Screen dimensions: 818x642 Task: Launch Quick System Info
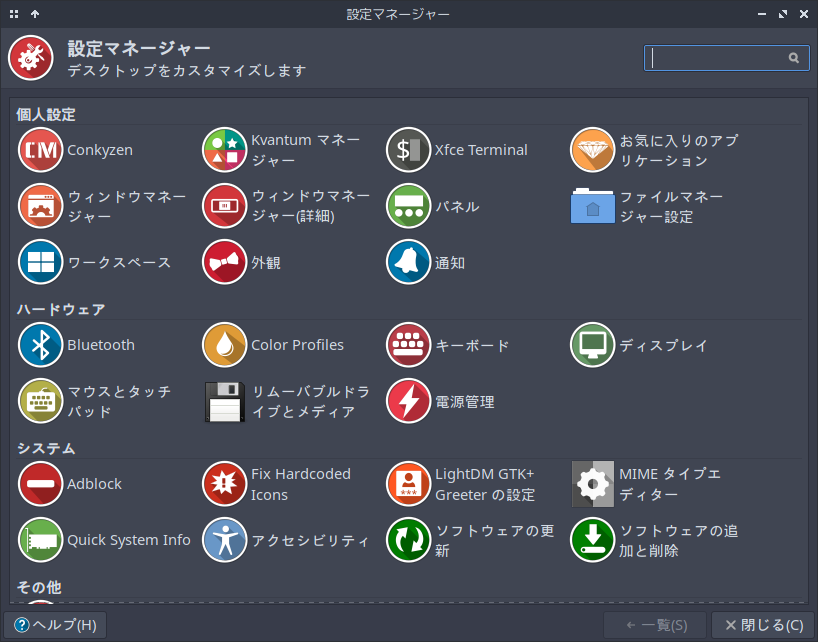tap(104, 540)
